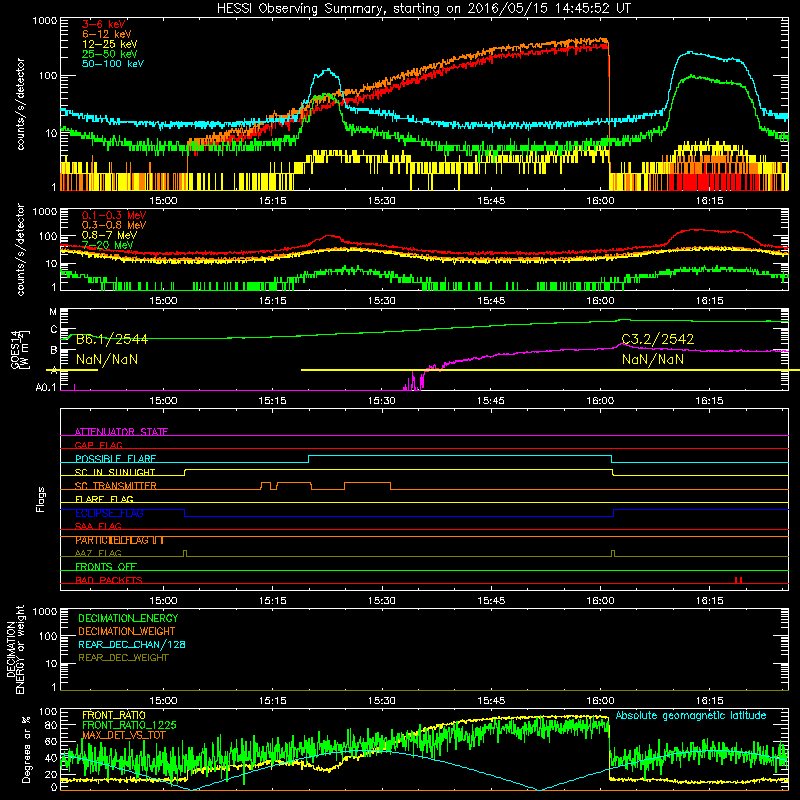
Task: Select the SC_IN_SUNLIGHT flag label
Action: coord(115,472)
